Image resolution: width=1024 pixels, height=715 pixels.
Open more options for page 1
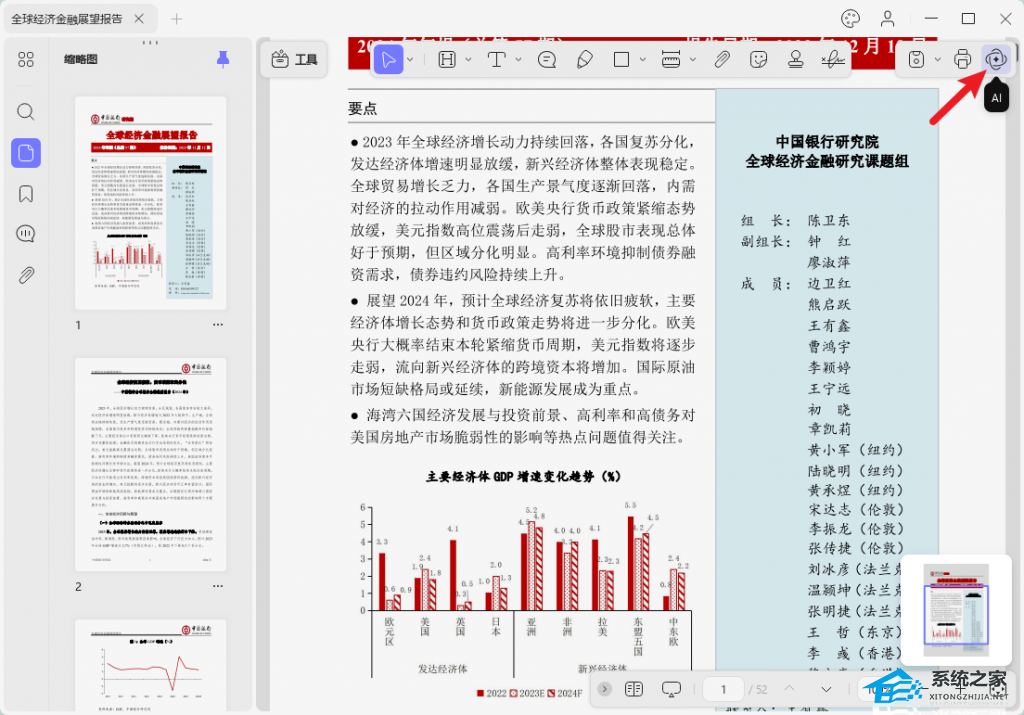click(217, 325)
